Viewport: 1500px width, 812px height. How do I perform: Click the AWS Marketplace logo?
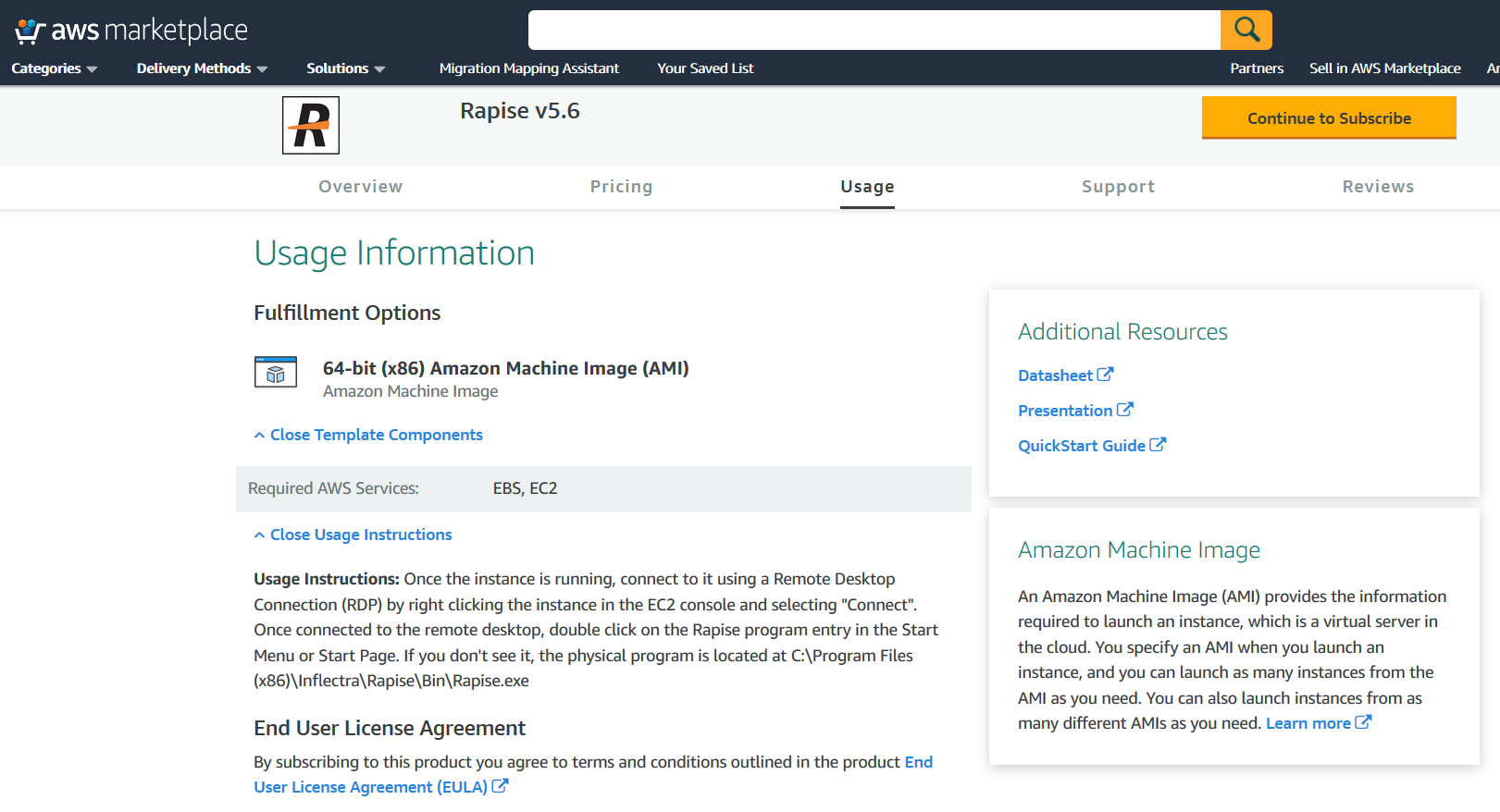(131, 31)
